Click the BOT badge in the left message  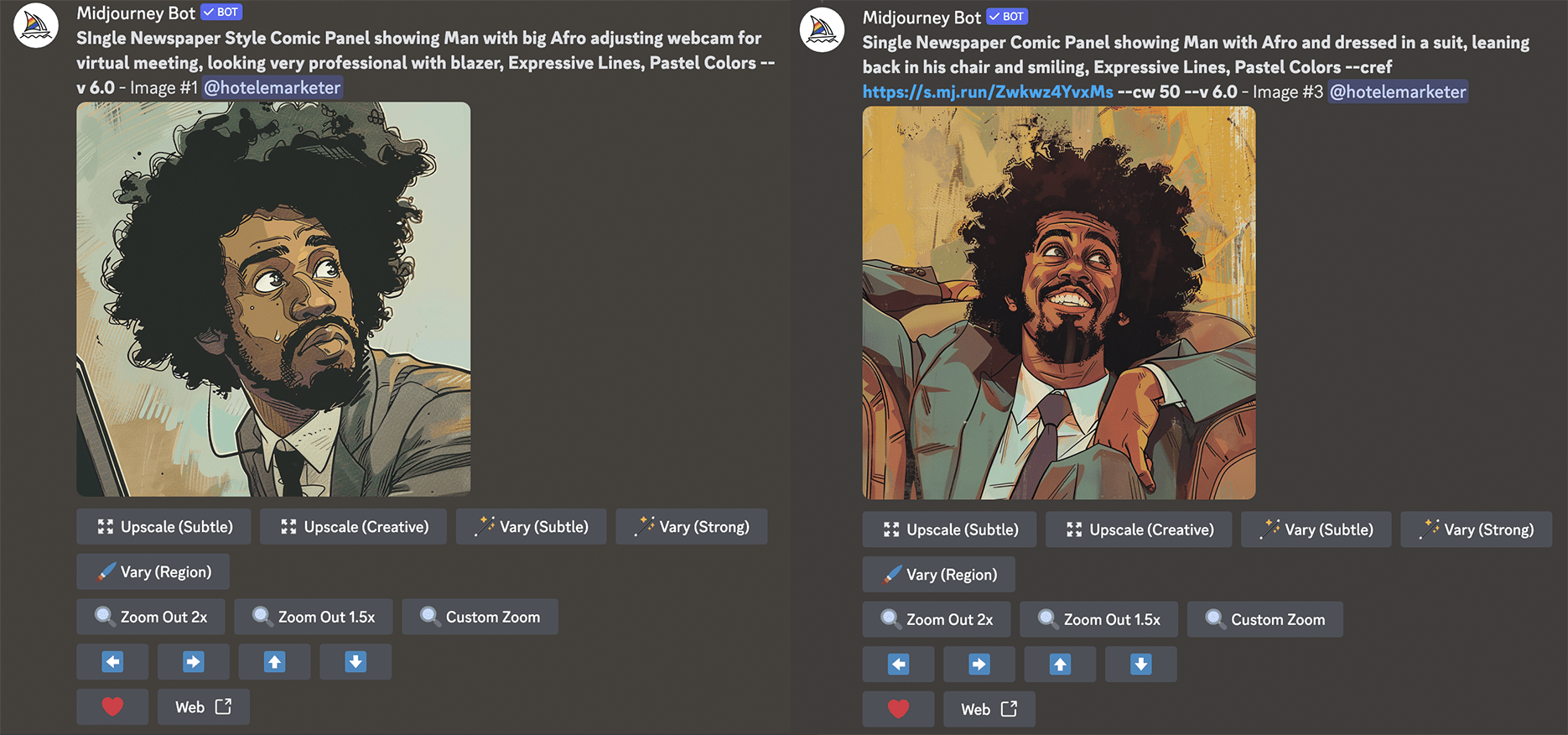[x=221, y=13]
